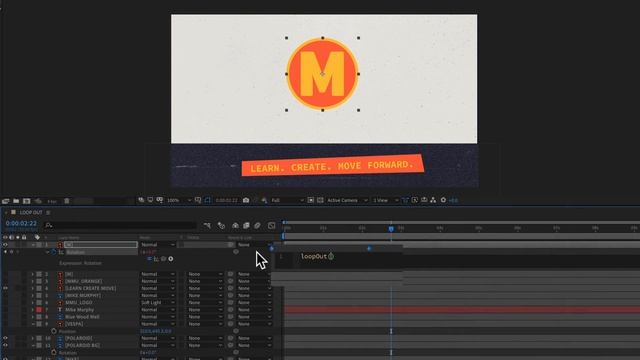Toggle transparency grid icon in viewer toolbar
This screenshot has width=640, height=360.
320,200
